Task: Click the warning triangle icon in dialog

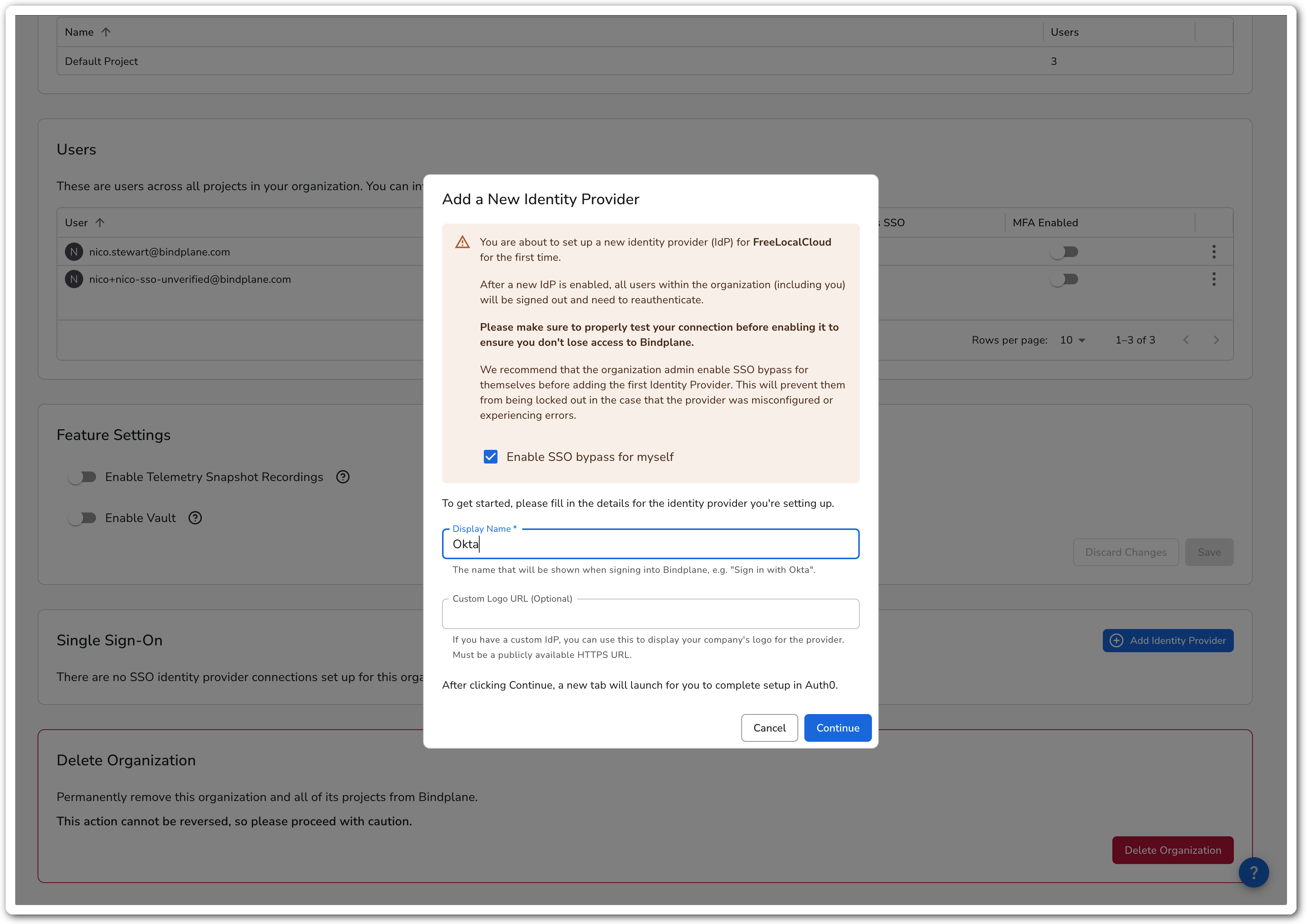Action: tap(463, 242)
